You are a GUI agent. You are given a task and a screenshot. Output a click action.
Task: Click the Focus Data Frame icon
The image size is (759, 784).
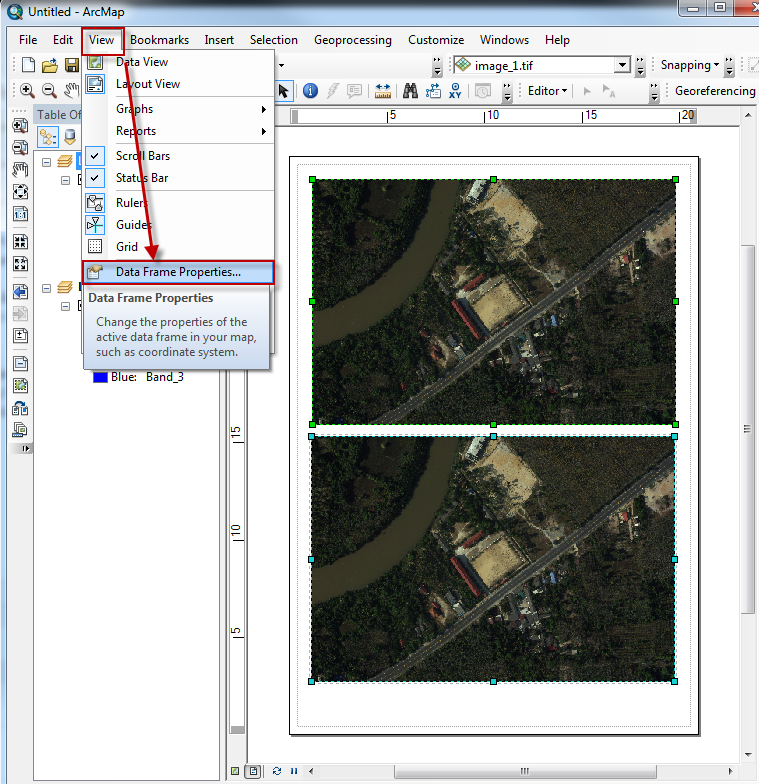click(x=20, y=386)
